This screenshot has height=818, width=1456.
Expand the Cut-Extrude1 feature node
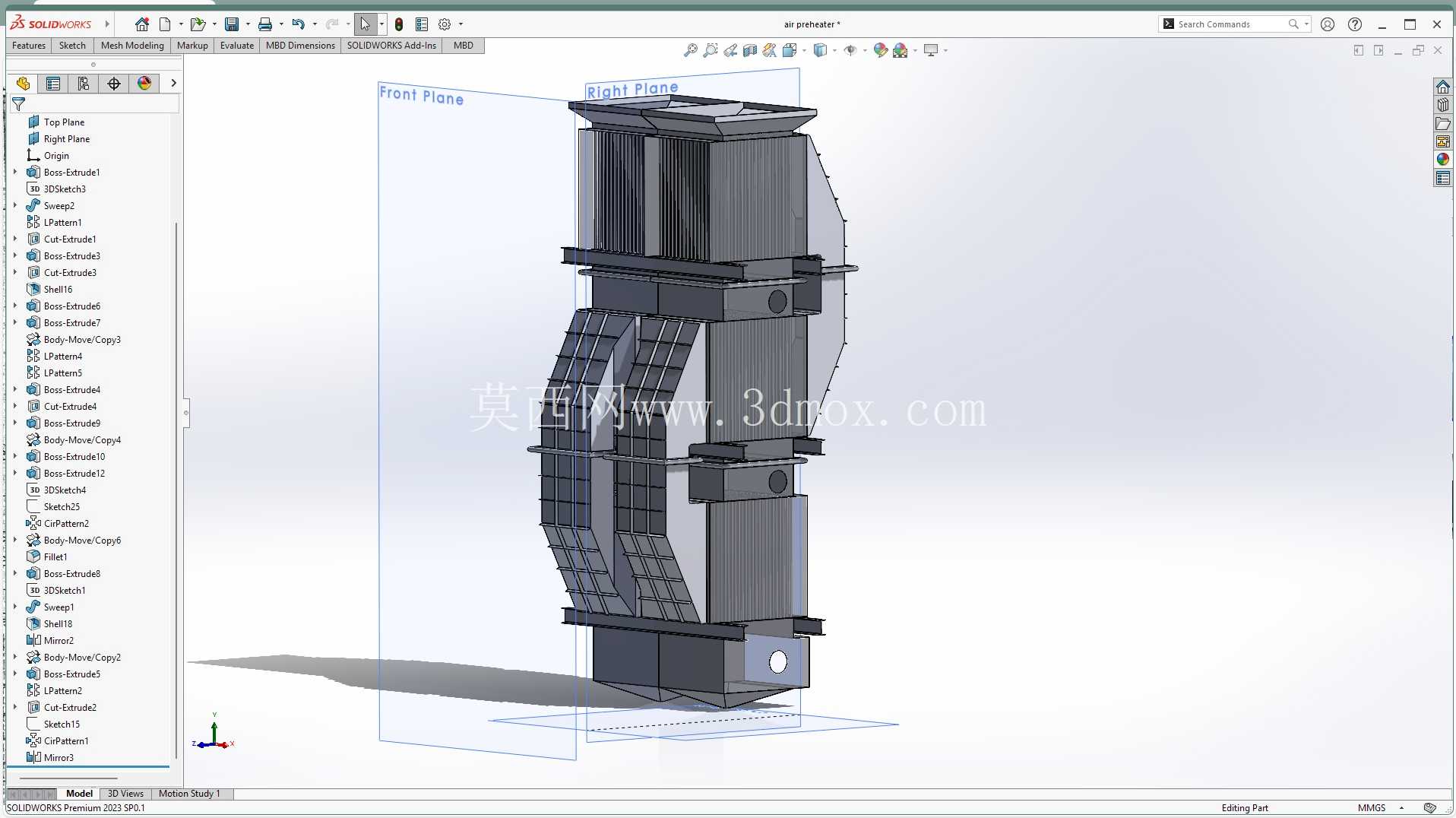15,239
